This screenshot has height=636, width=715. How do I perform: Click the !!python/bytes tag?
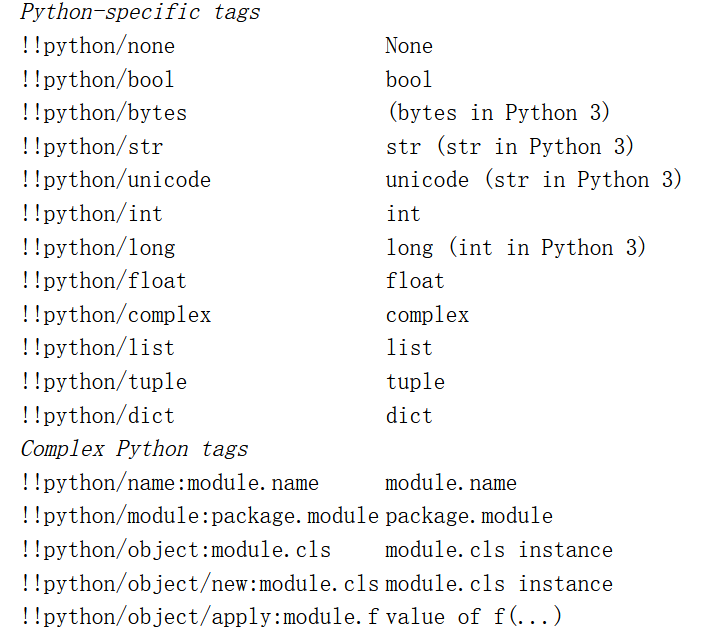(104, 114)
